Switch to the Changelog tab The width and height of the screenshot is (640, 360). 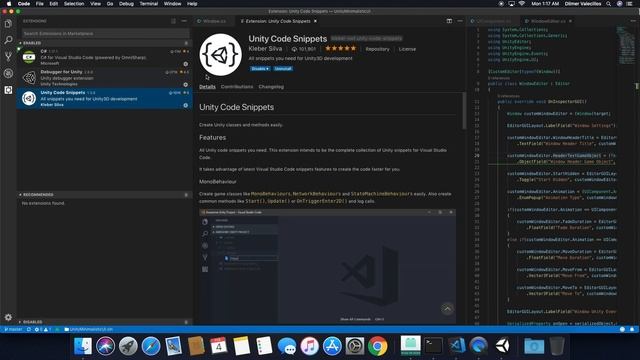(x=271, y=87)
